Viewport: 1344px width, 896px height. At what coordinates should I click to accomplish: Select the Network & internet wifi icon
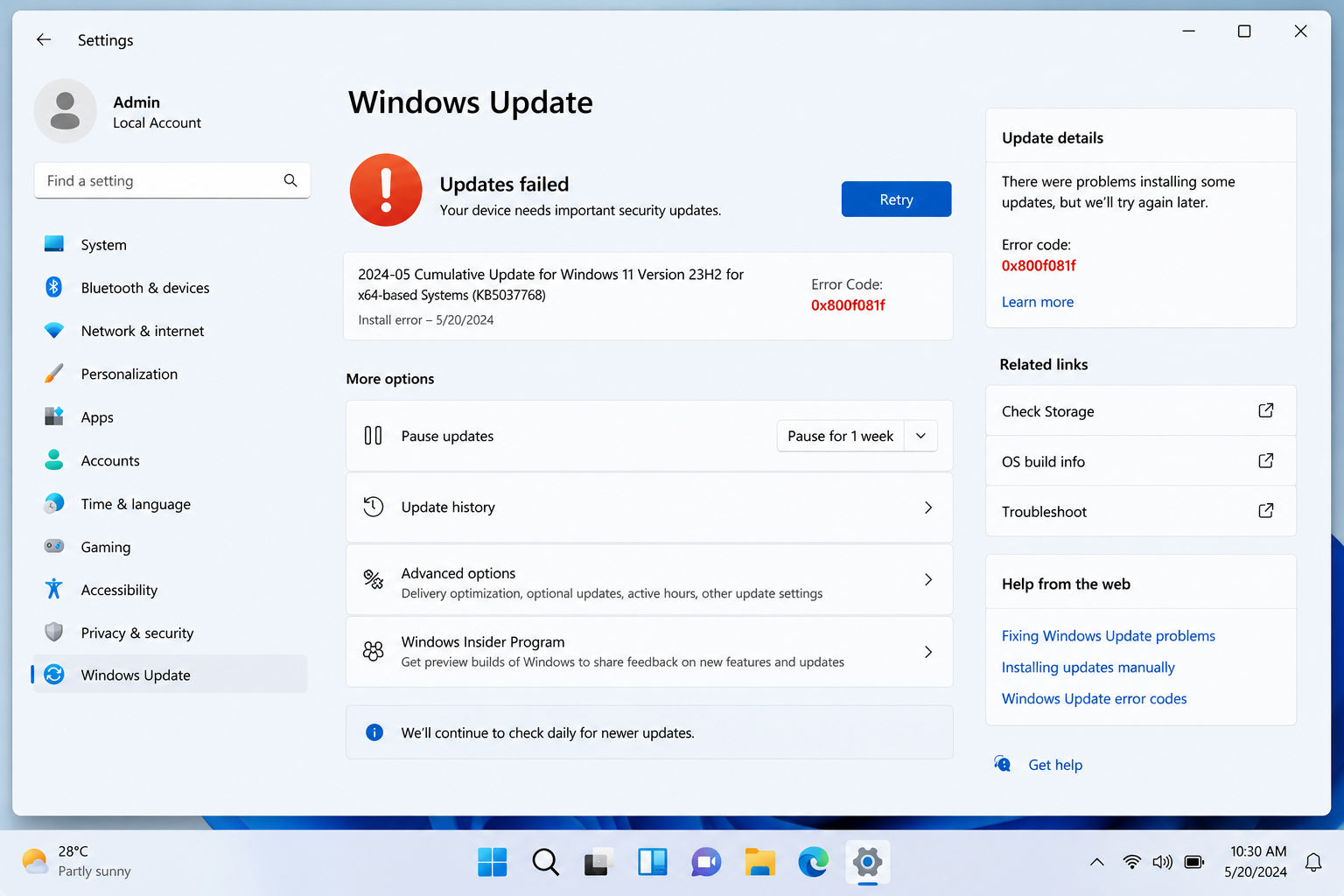click(x=54, y=331)
